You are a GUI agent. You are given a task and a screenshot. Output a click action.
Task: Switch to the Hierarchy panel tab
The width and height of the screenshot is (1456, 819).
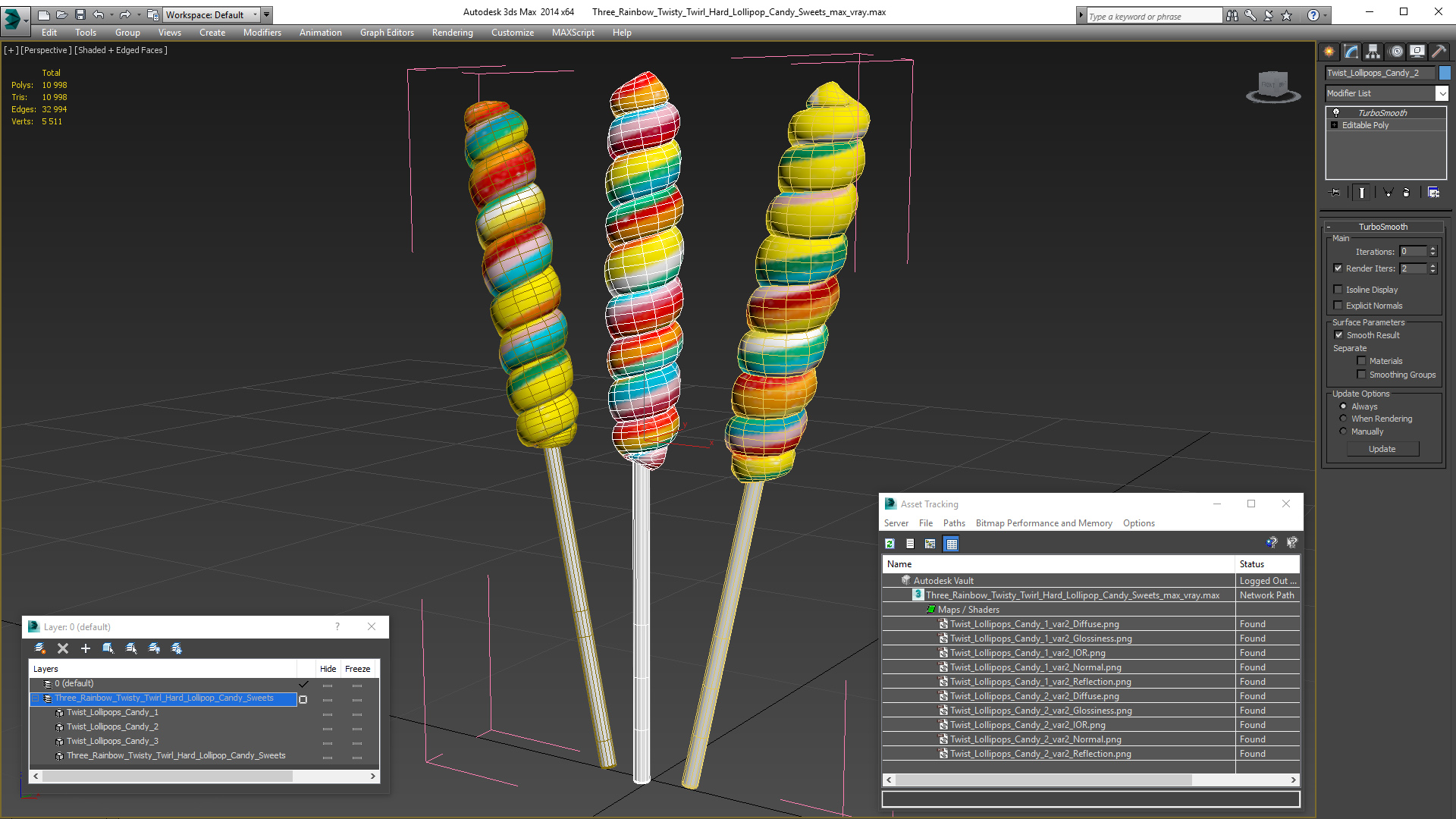[1373, 52]
